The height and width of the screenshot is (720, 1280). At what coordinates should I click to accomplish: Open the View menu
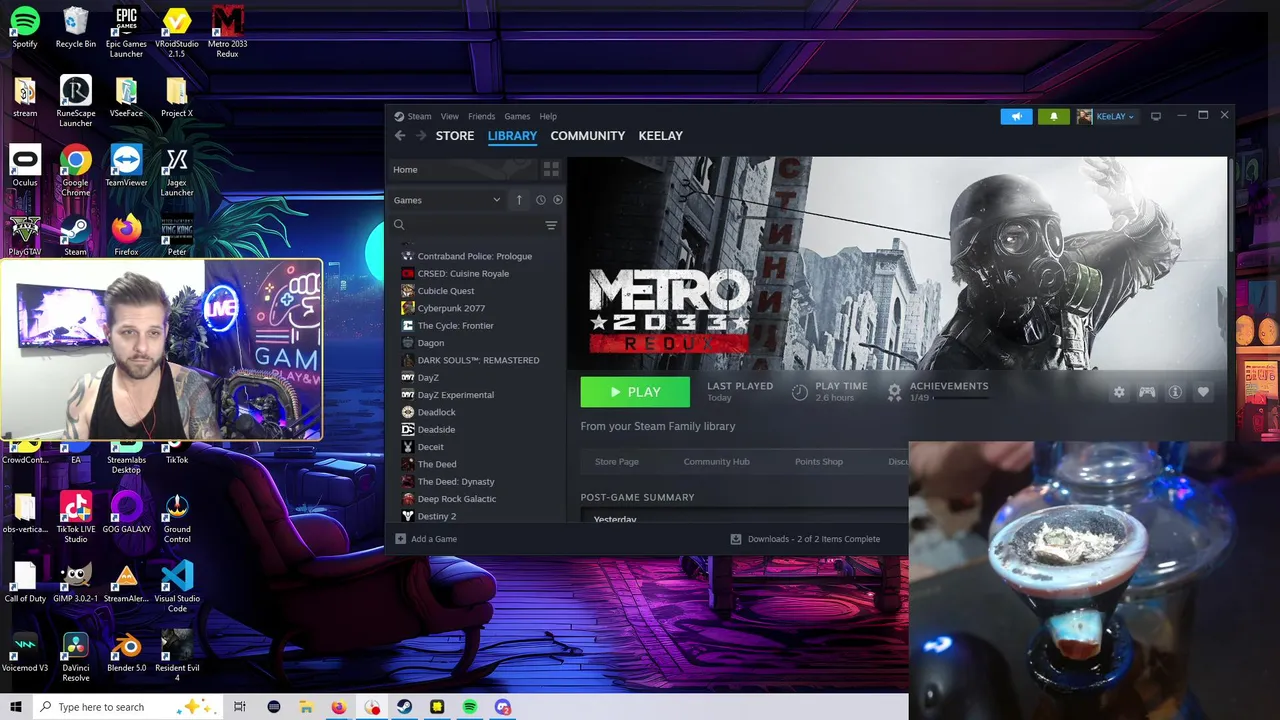(450, 116)
